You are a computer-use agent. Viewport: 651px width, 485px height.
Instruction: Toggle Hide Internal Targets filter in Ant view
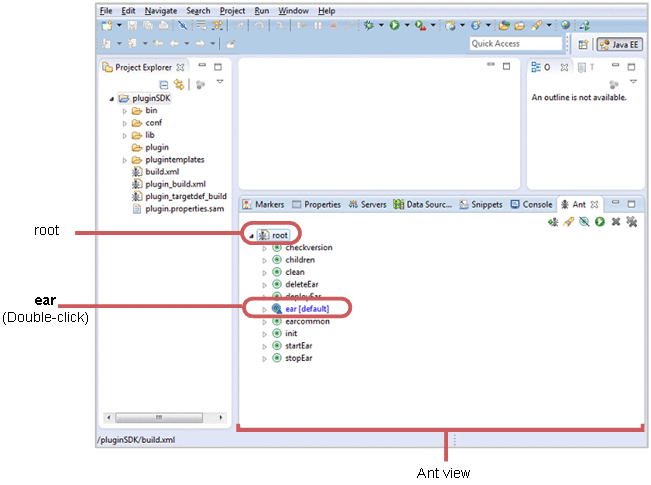tap(584, 221)
